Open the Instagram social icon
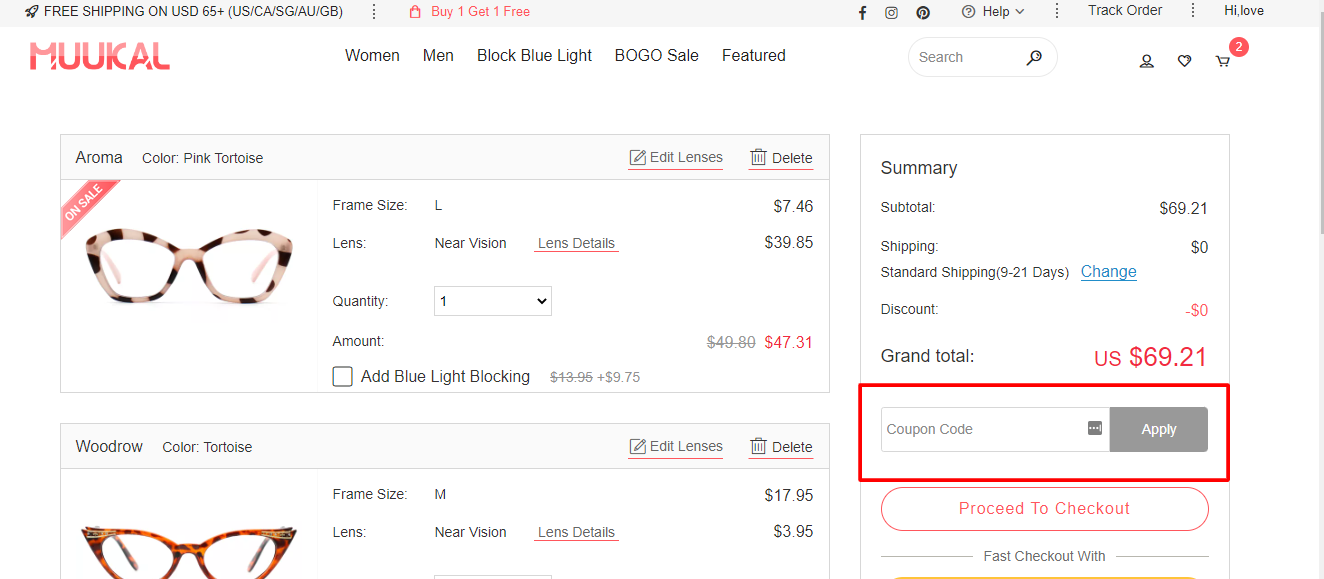This screenshot has width=1324, height=579. click(x=891, y=12)
